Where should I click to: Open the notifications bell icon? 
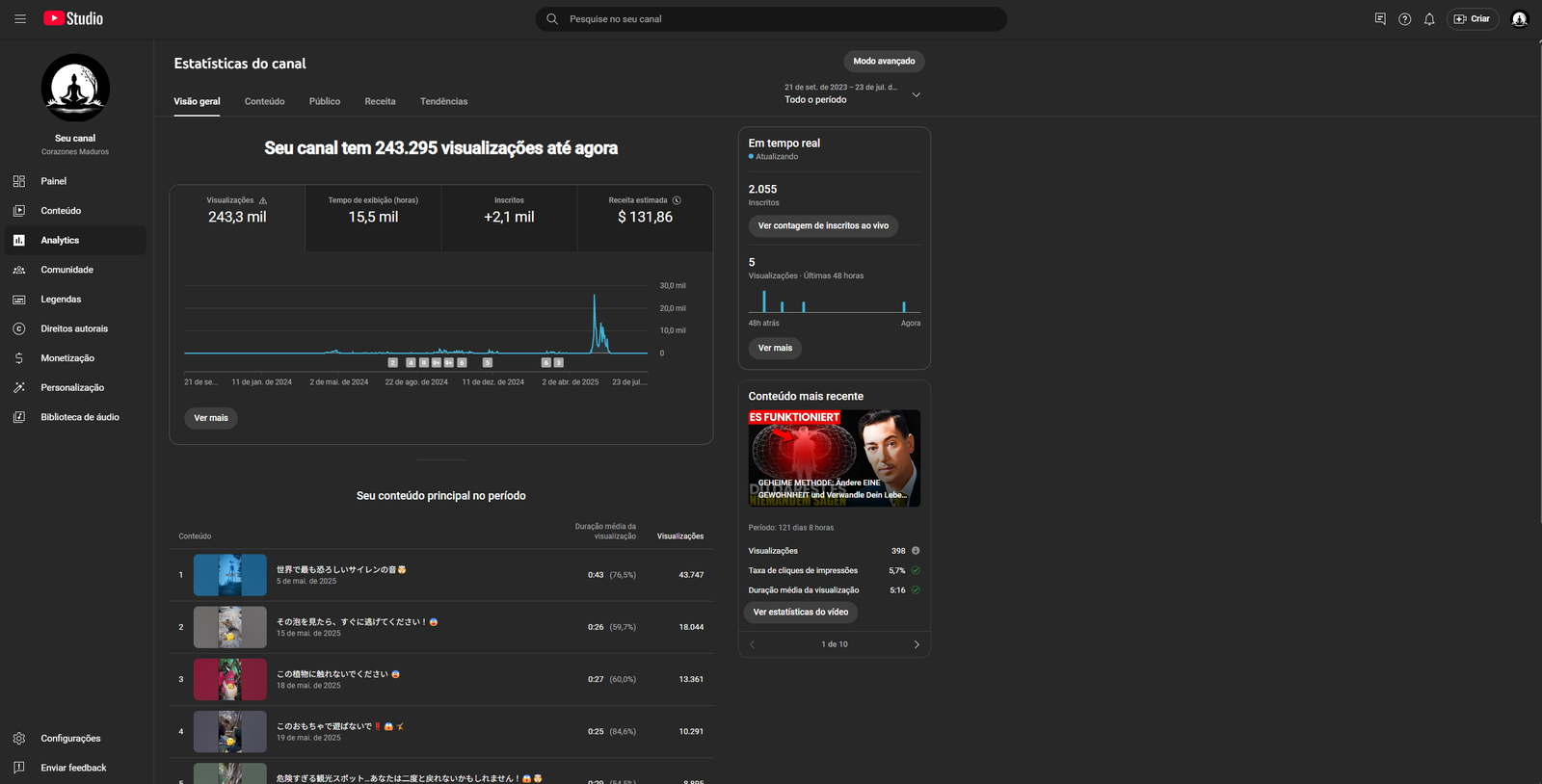click(x=1429, y=18)
